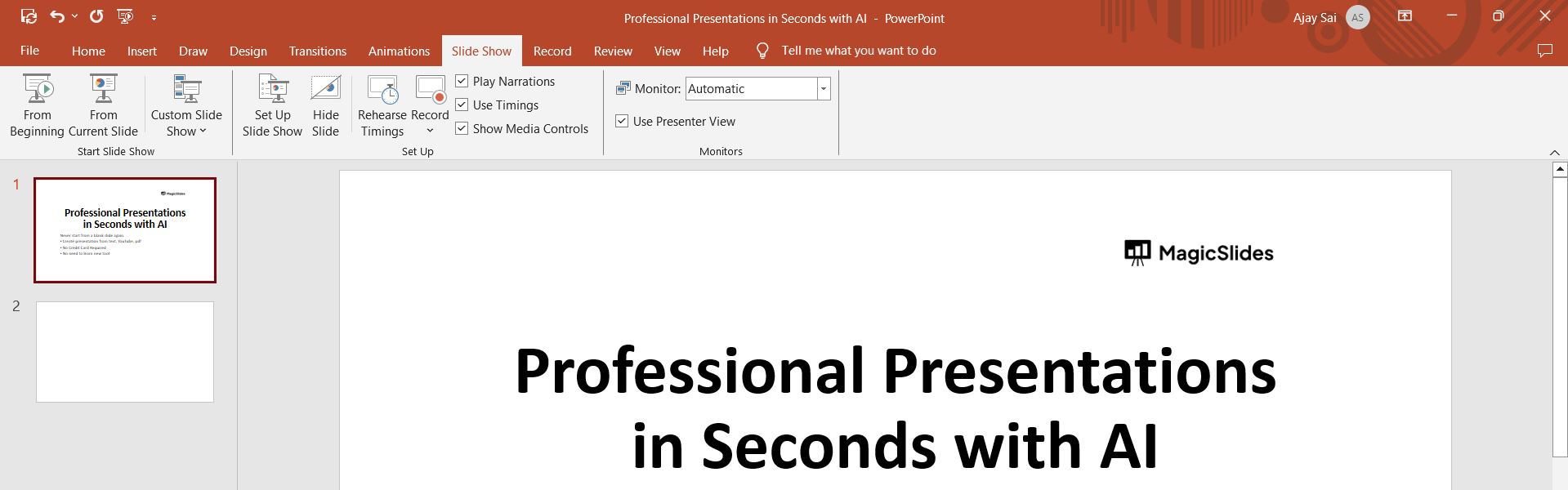Click Rehearse Timings button
Screen dimensions: 1568x490
pos(382,106)
